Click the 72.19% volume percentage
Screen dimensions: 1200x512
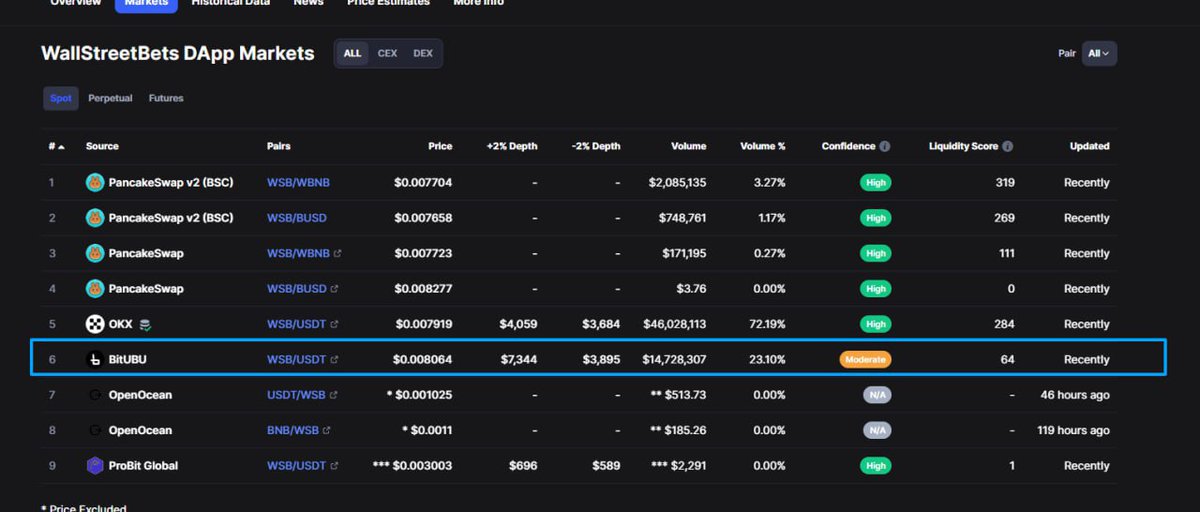click(767, 324)
